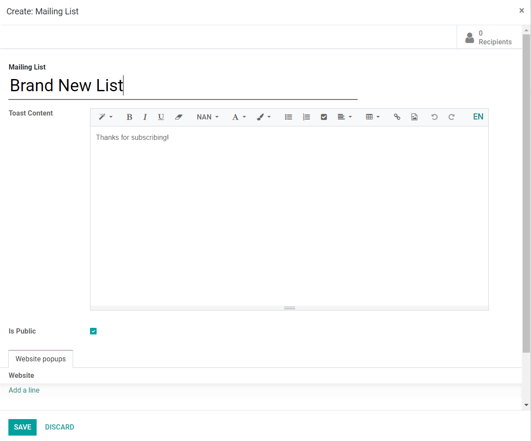
Task: Undo the last edit
Action: [x=434, y=117]
